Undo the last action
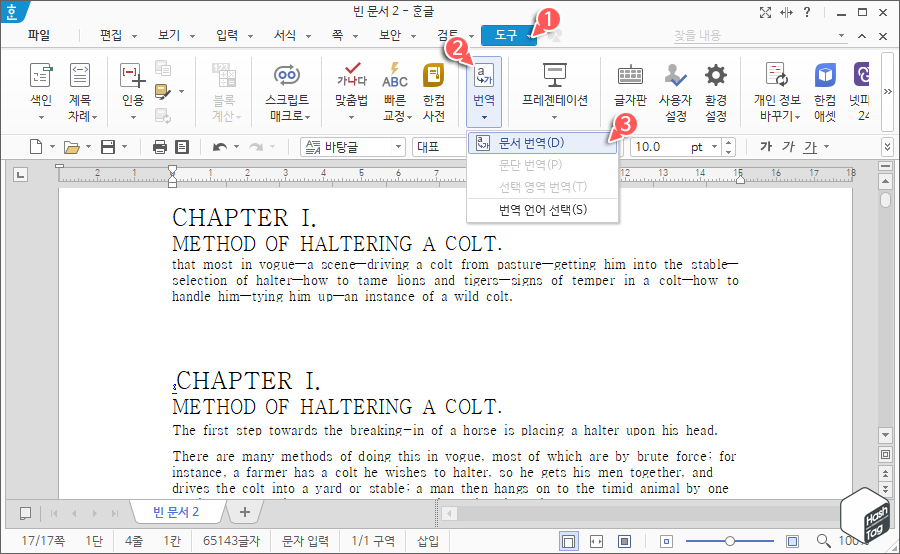The image size is (900, 554). [x=219, y=147]
